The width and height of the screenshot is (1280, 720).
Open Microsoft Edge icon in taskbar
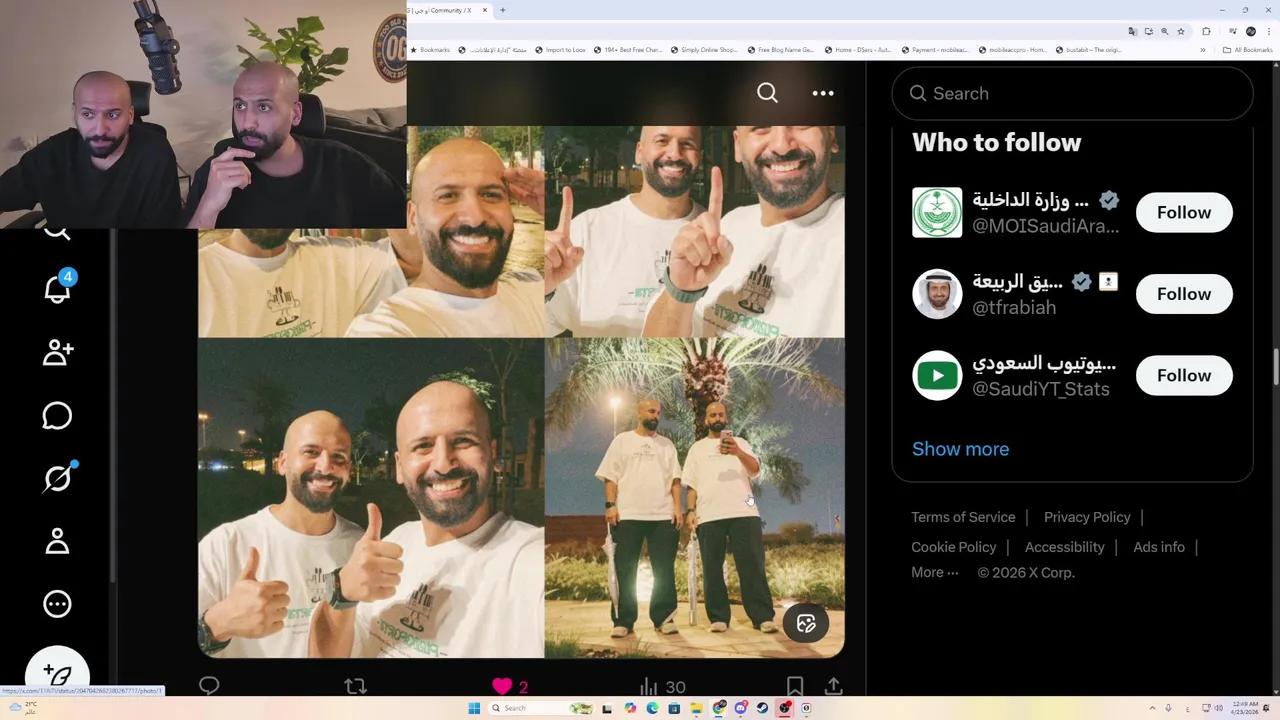click(x=652, y=708)
